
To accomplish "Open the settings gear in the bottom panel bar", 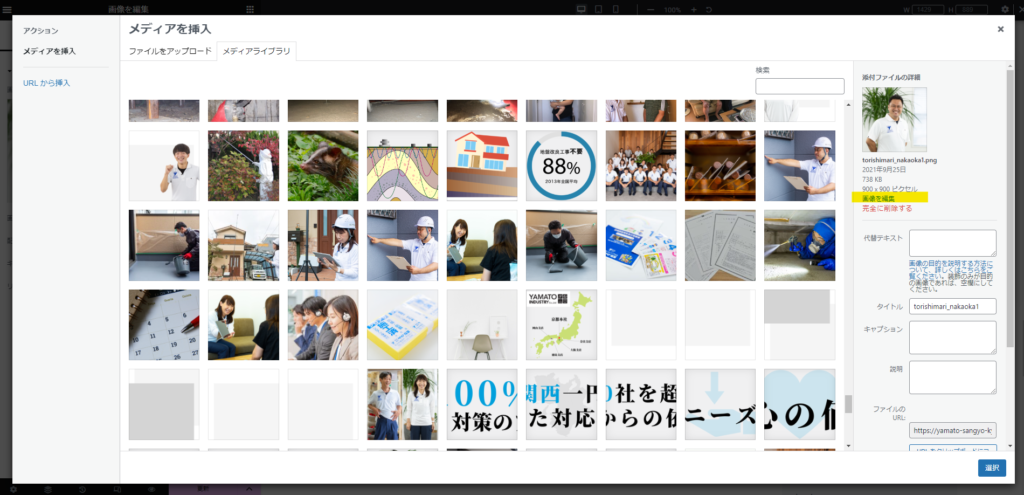I will click(12, 489).
